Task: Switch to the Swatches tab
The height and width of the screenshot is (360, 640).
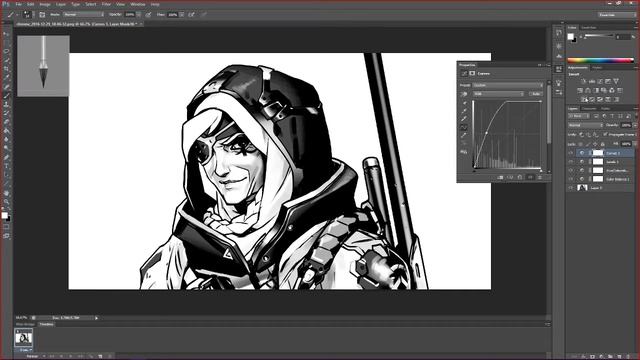Action: [x=589, y=28]
